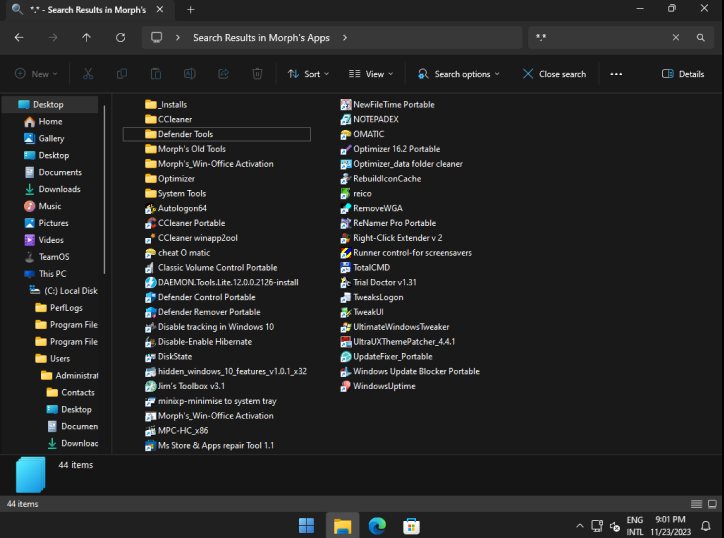The width and height of the screenshot is (724, 538).
Task: Open Microsoft Store from the taskbar
Action: coord(411,526)
